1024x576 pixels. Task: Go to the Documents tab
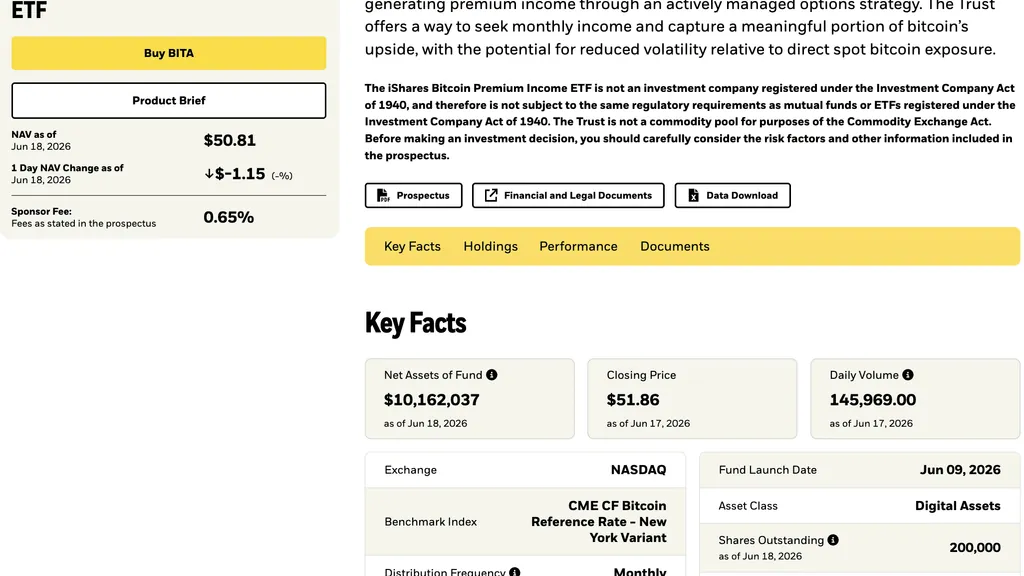coord(675,246)
